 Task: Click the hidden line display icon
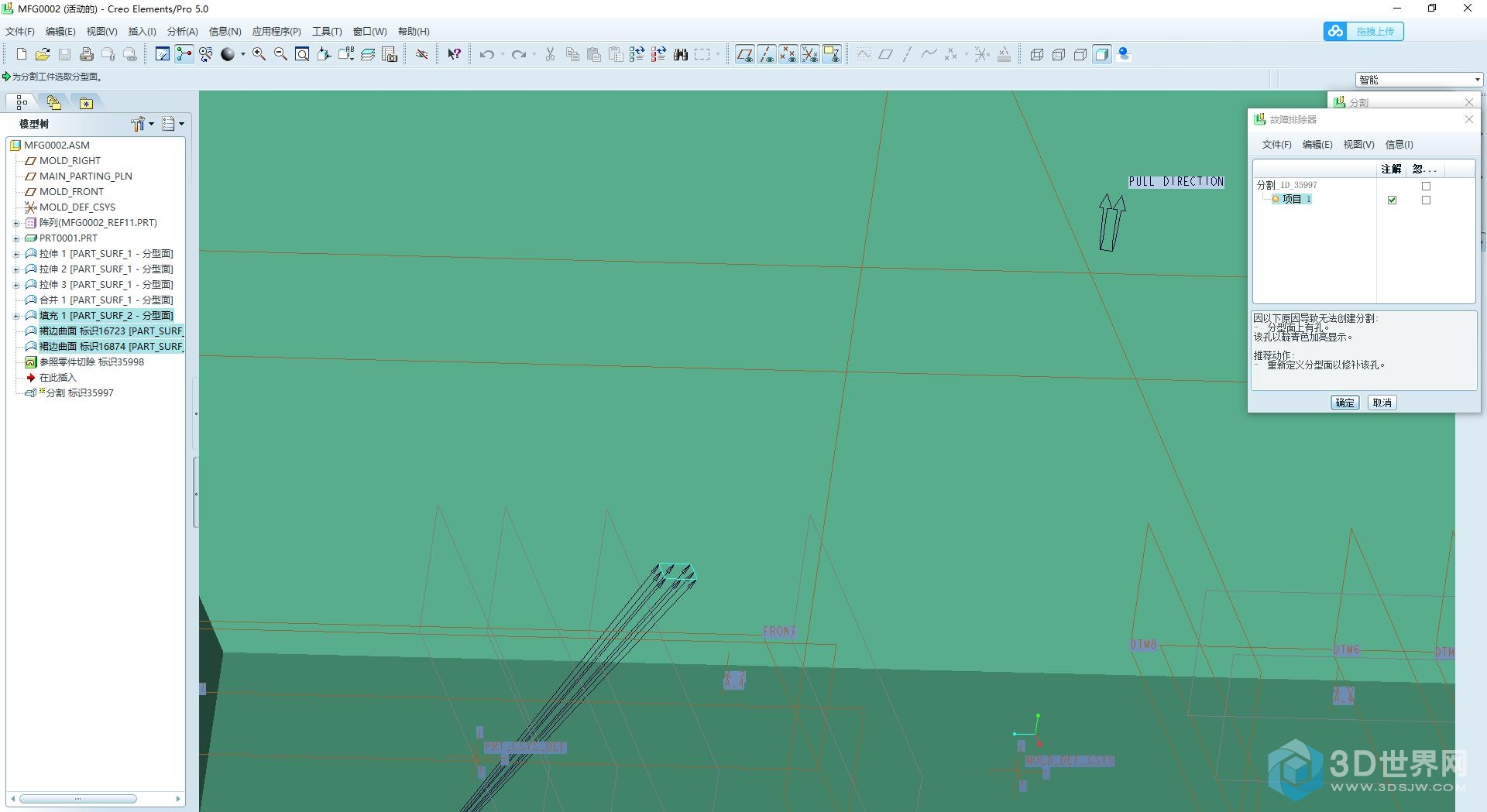pyautogui.click(x=1059, y=54)
